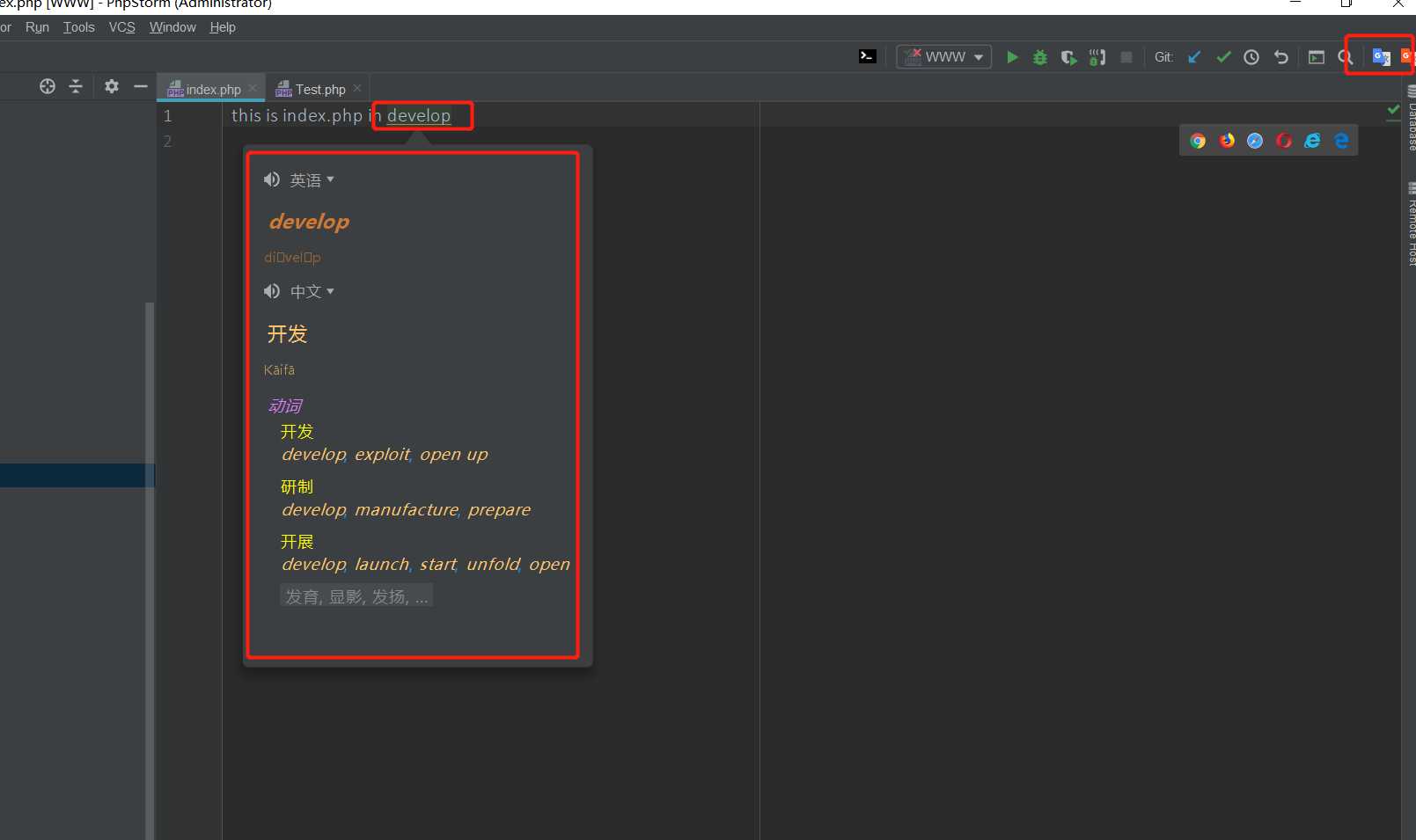Open the Window menu

click(172, 27)
